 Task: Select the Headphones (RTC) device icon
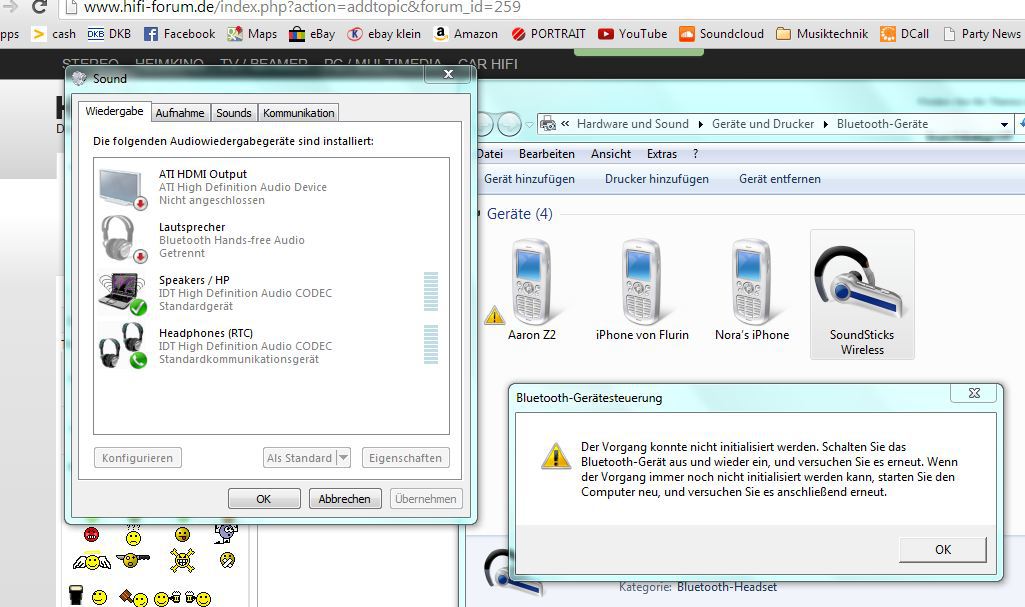pos(122,346)
